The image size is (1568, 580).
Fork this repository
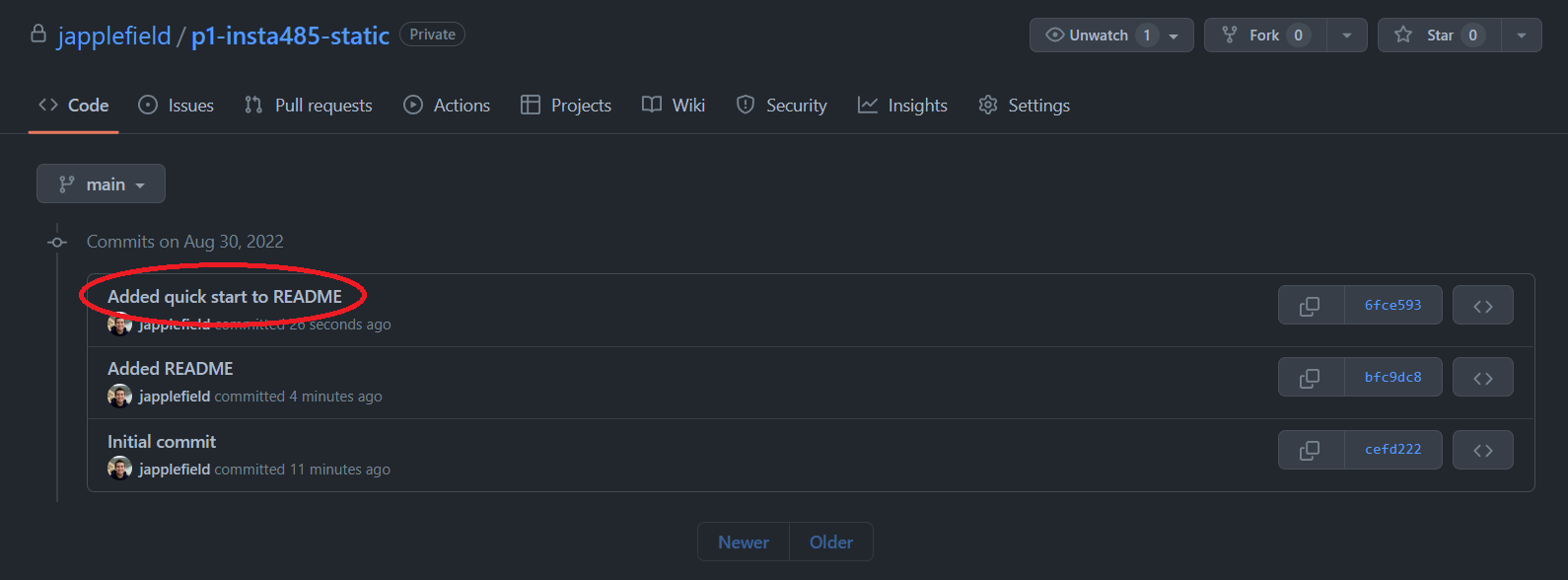click(1264, 36)
